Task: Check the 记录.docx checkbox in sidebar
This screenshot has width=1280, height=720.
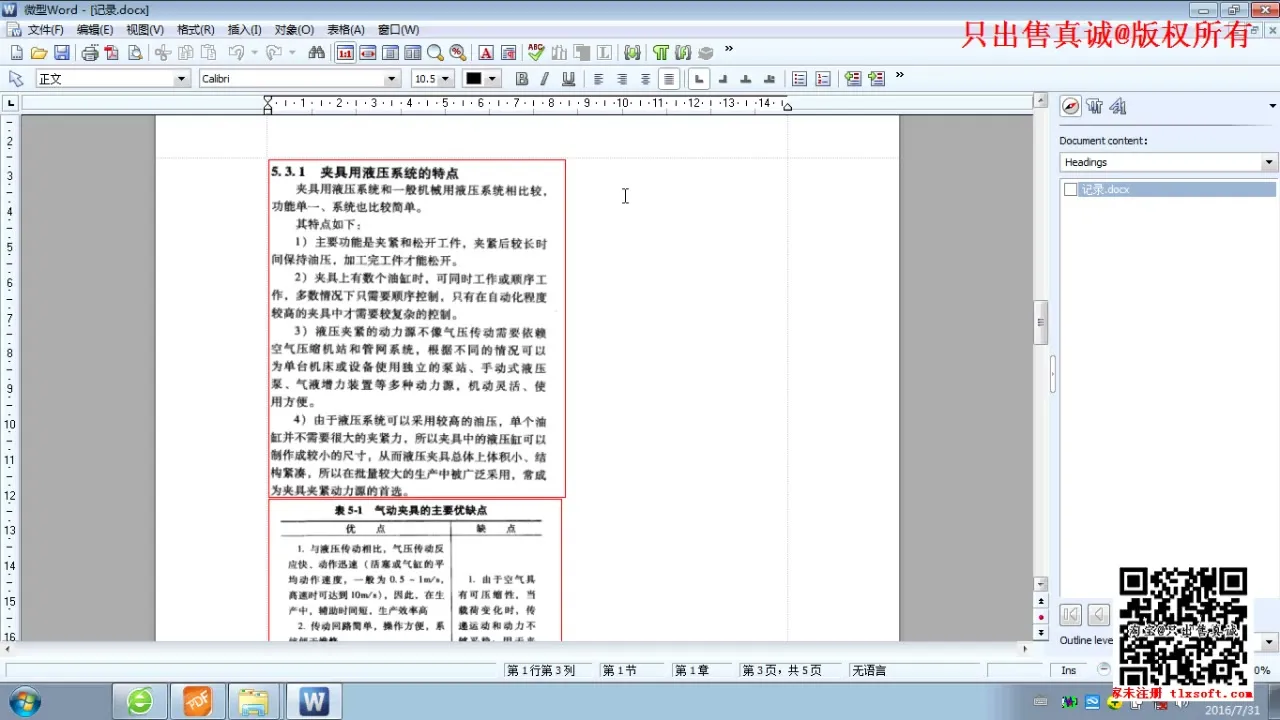Action: 1072,189
